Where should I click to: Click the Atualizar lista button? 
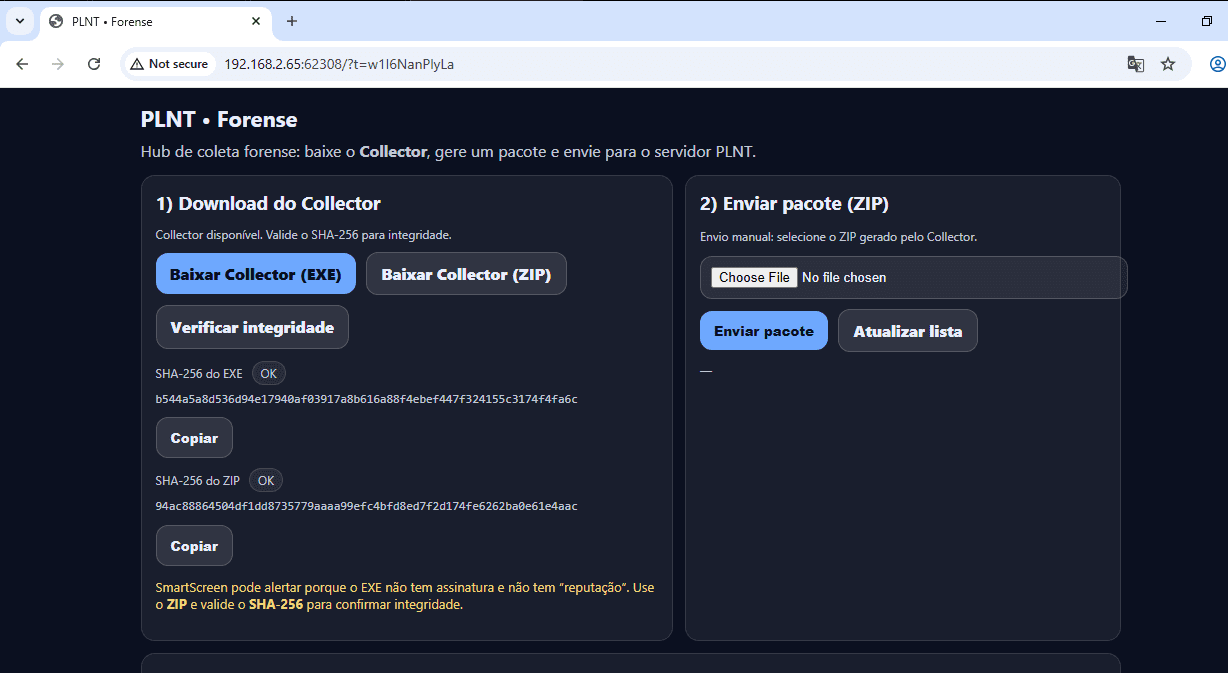pos(907,331)
